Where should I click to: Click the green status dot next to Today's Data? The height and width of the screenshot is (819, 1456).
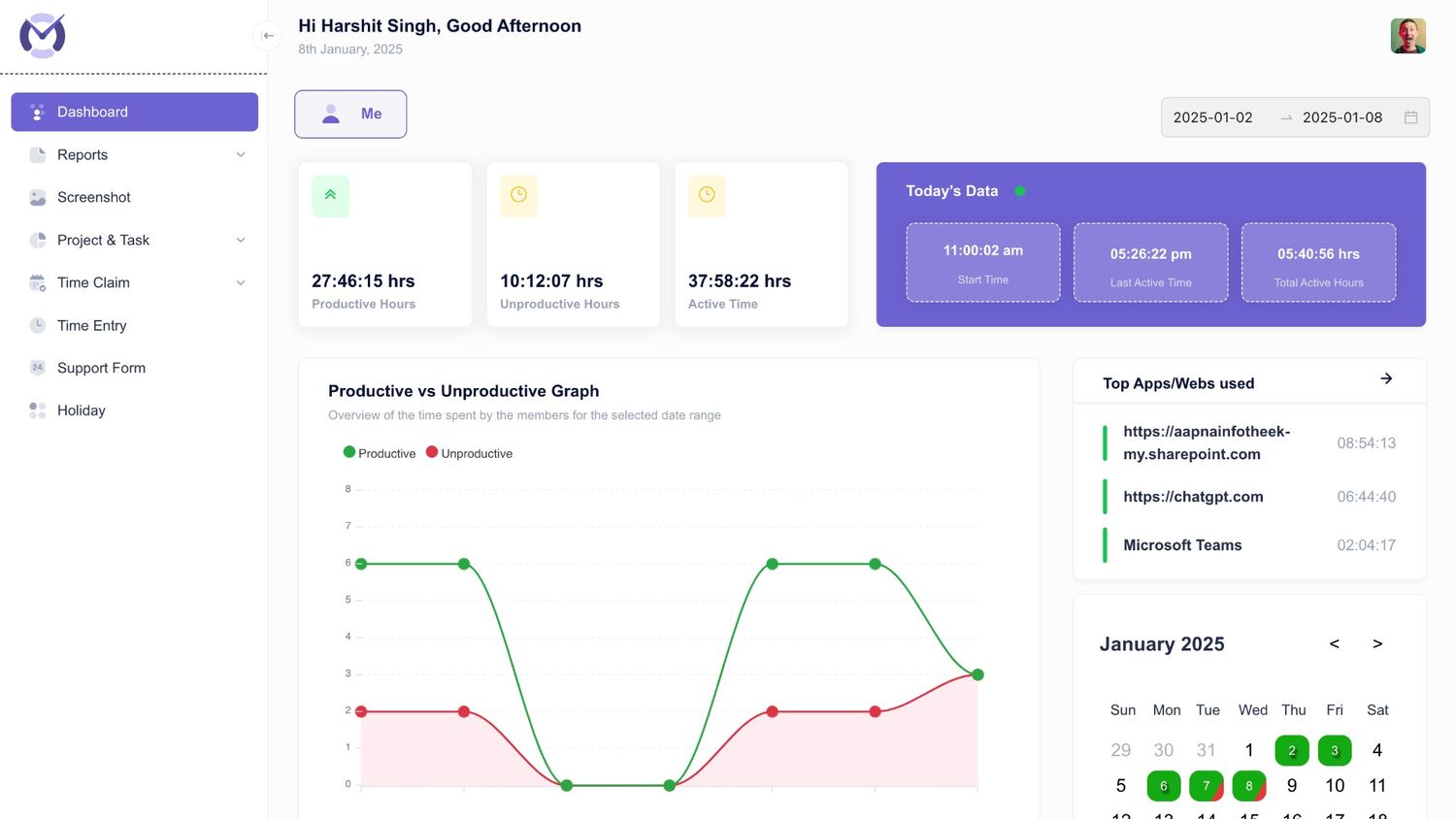click(1020, 191)
